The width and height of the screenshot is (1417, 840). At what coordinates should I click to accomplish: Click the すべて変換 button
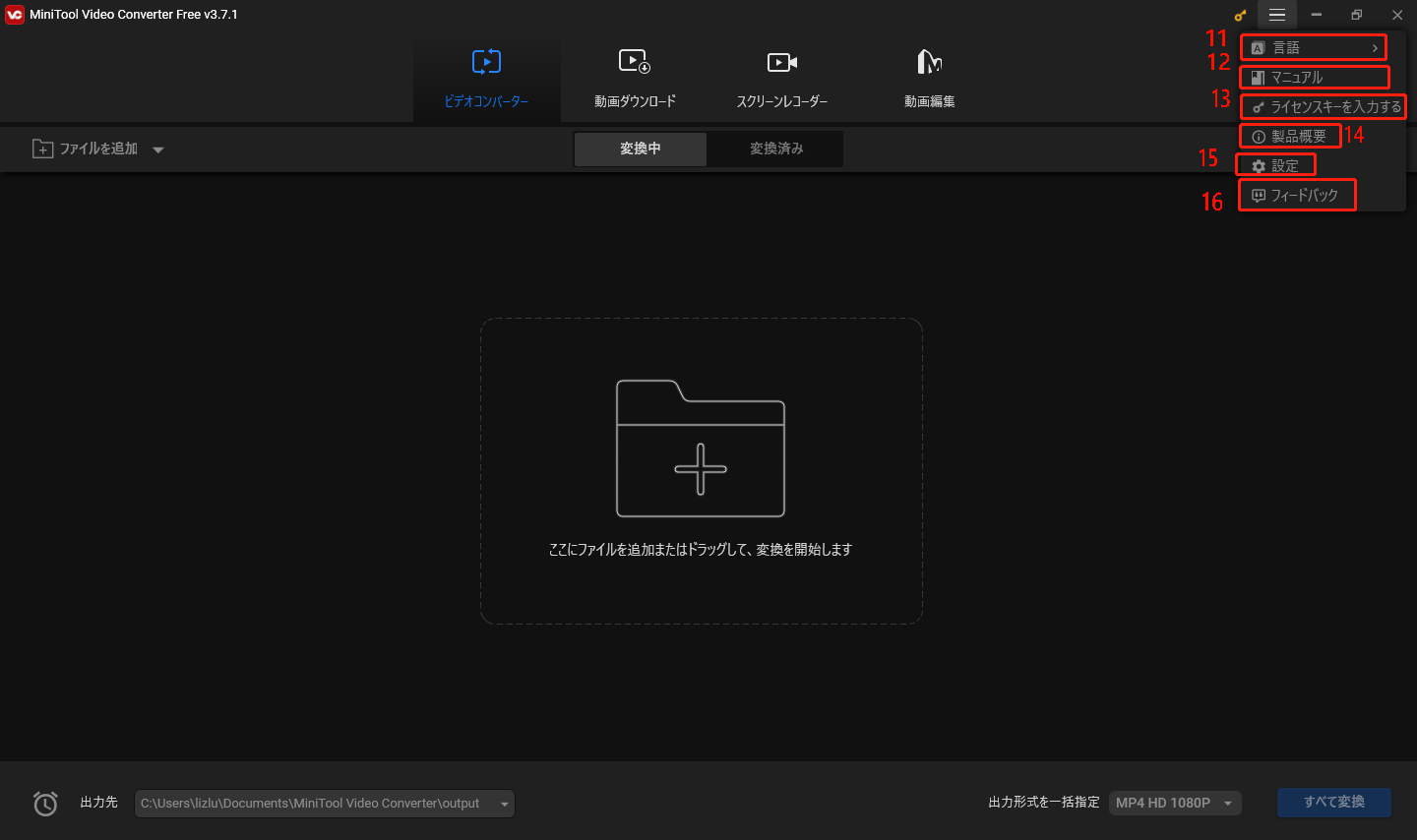point(1334,803)
